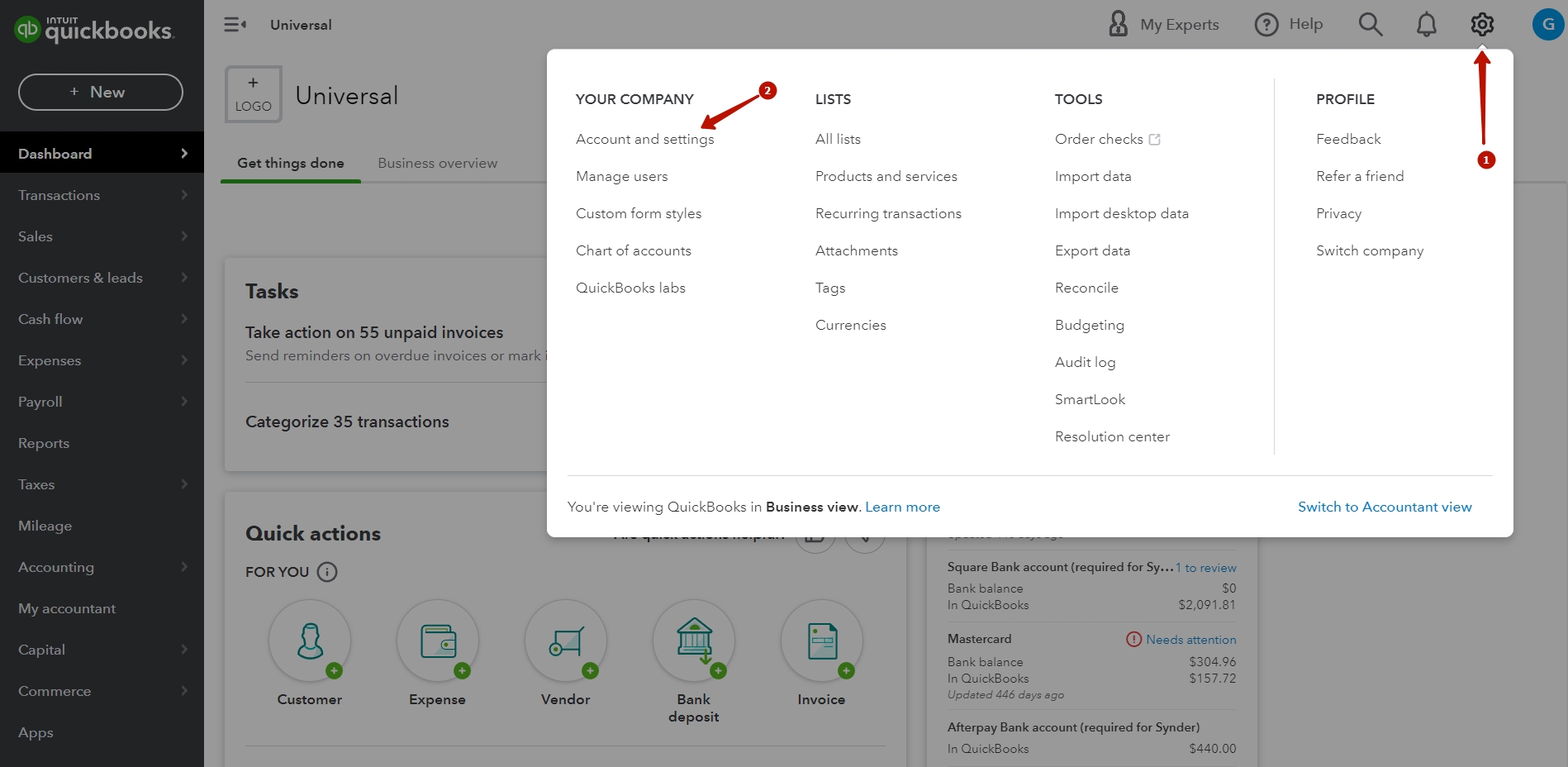The height and width of the screenshot is (767, 1568).
Task: Select Import data tool
Action: [1093, 176]
